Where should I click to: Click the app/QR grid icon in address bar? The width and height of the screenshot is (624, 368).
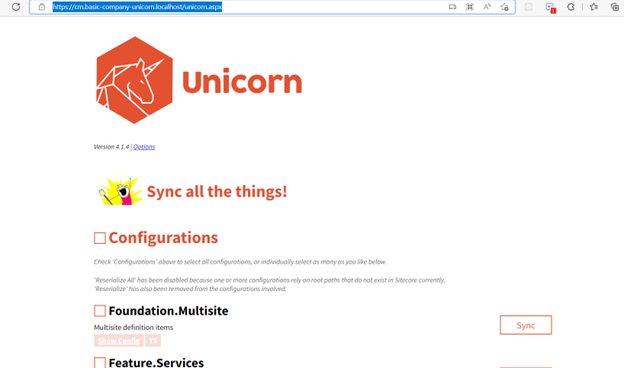tap(470, 7)
